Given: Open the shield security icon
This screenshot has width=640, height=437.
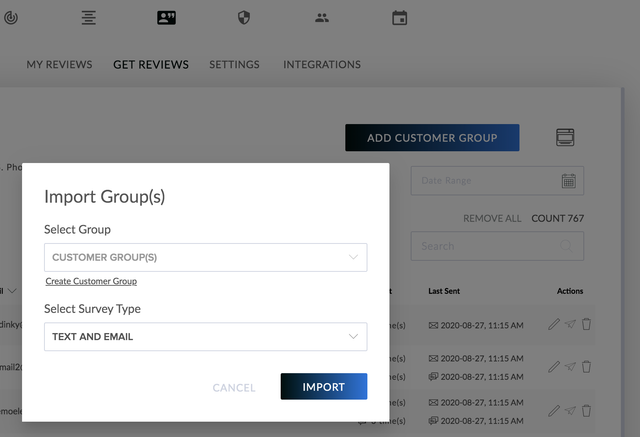Looking at the screenshot, I should (x=244, y=18).
